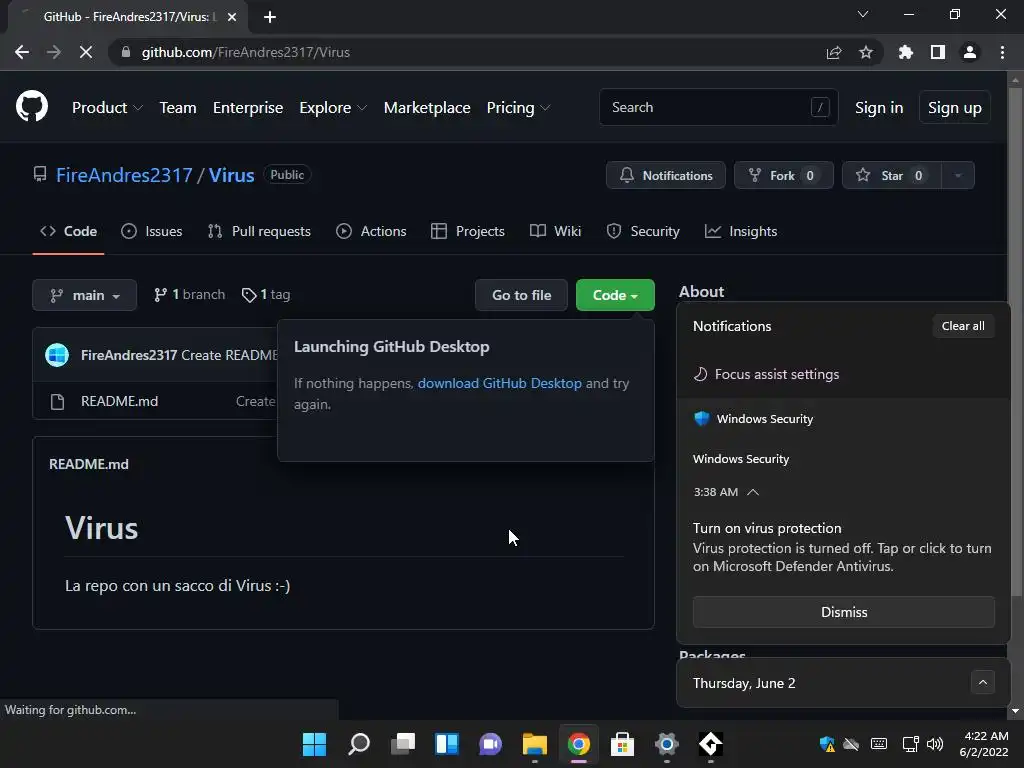Click the browser back arrow
The image size is (1024, 768).
pyautogui.click(x=22, y=52)
